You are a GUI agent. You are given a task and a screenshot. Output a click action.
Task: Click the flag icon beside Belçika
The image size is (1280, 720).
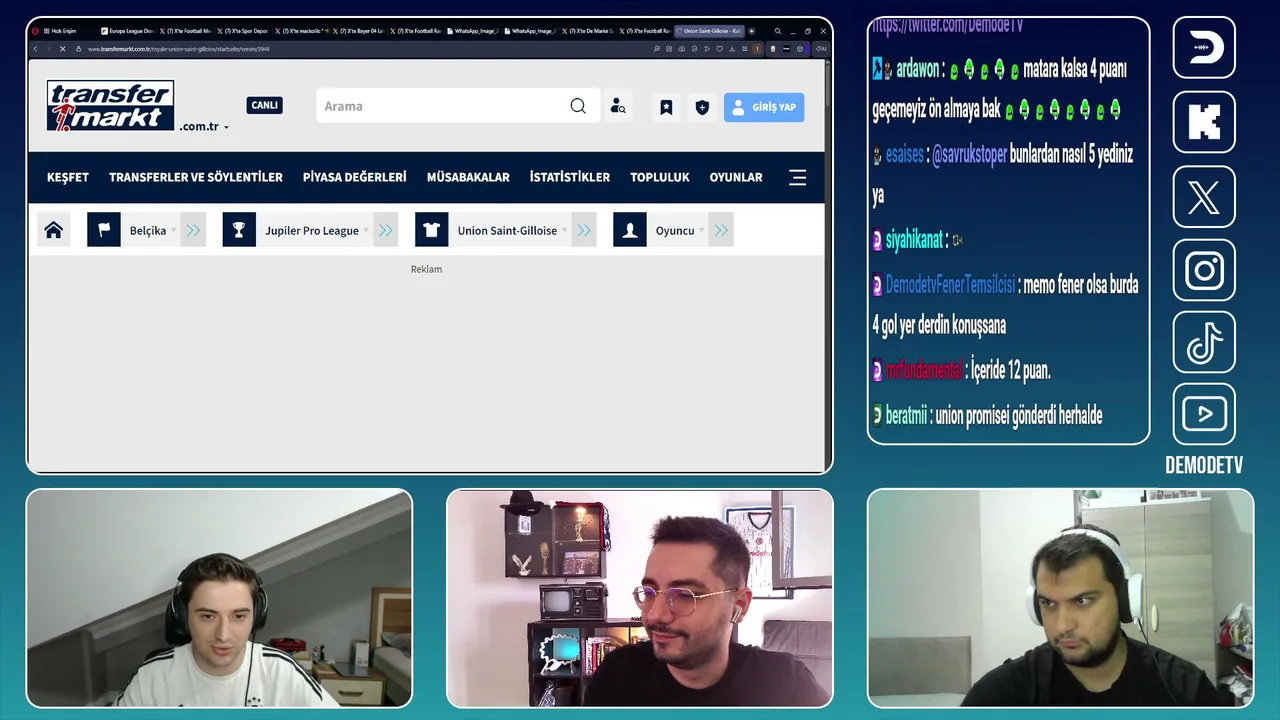click(x=104, y=230)
